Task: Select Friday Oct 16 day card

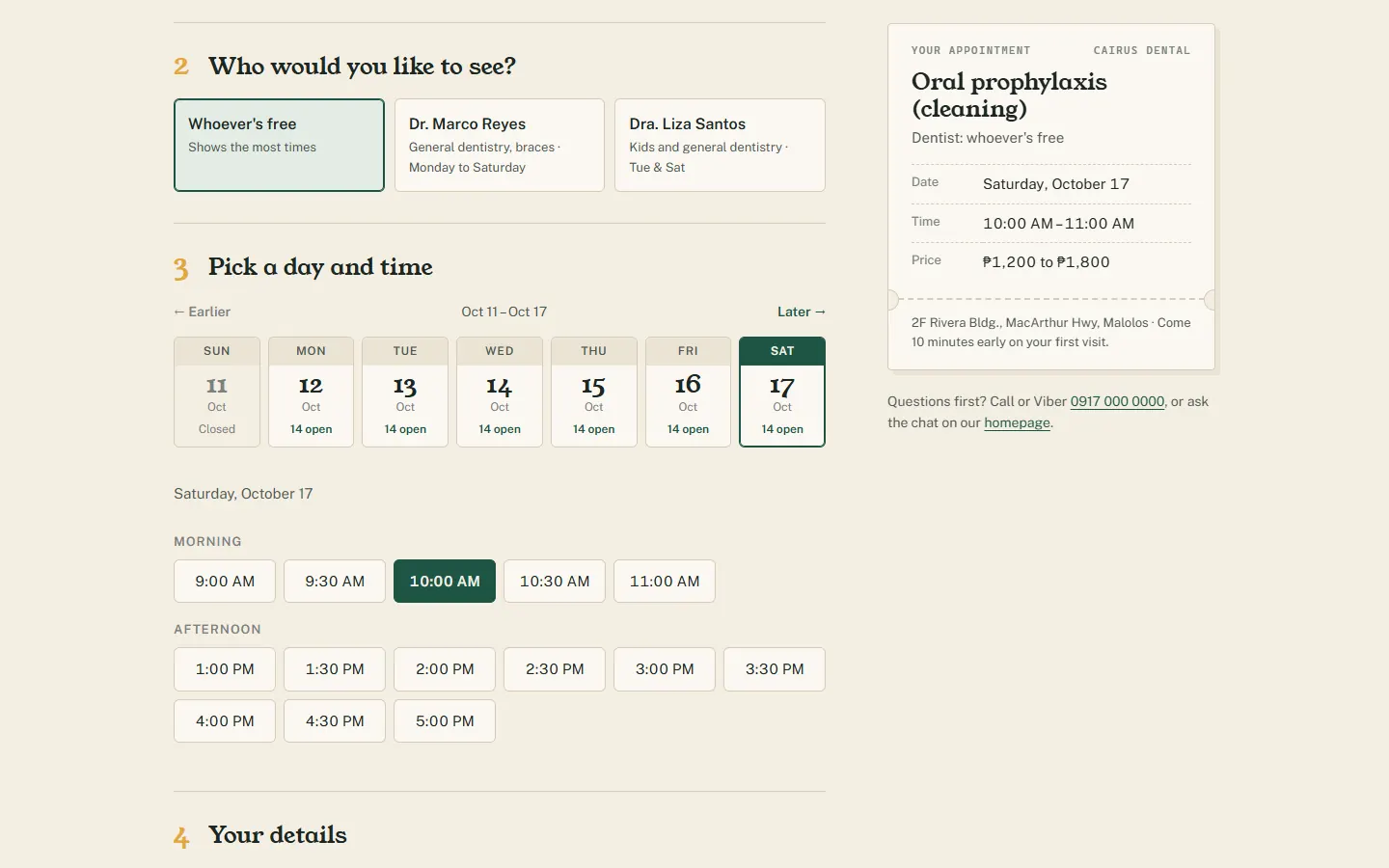Action: (x=688, y=392)
